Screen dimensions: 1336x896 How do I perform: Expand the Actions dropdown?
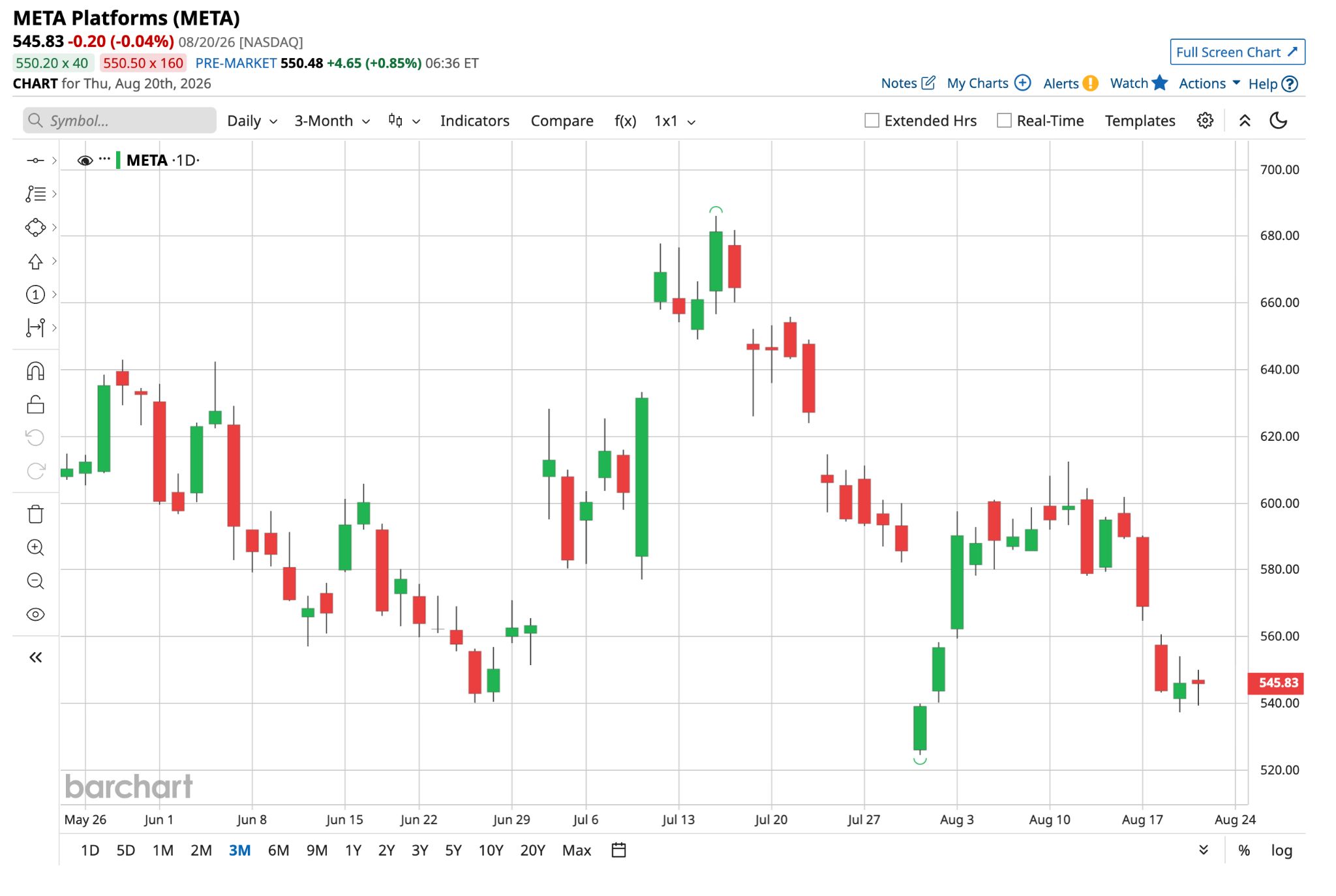[x=1209, y=83]
